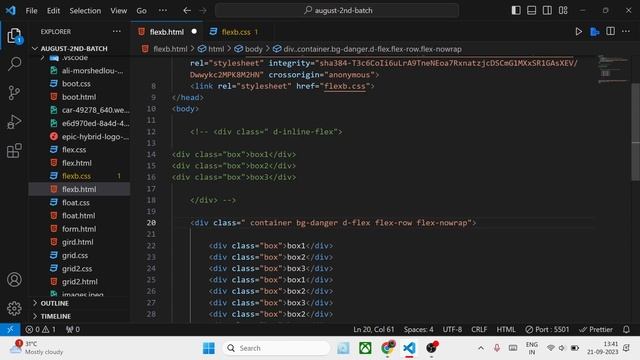Open errors and warnings in status bar
Viewport: 640px width, 360px height.
(x=40, y=329)
